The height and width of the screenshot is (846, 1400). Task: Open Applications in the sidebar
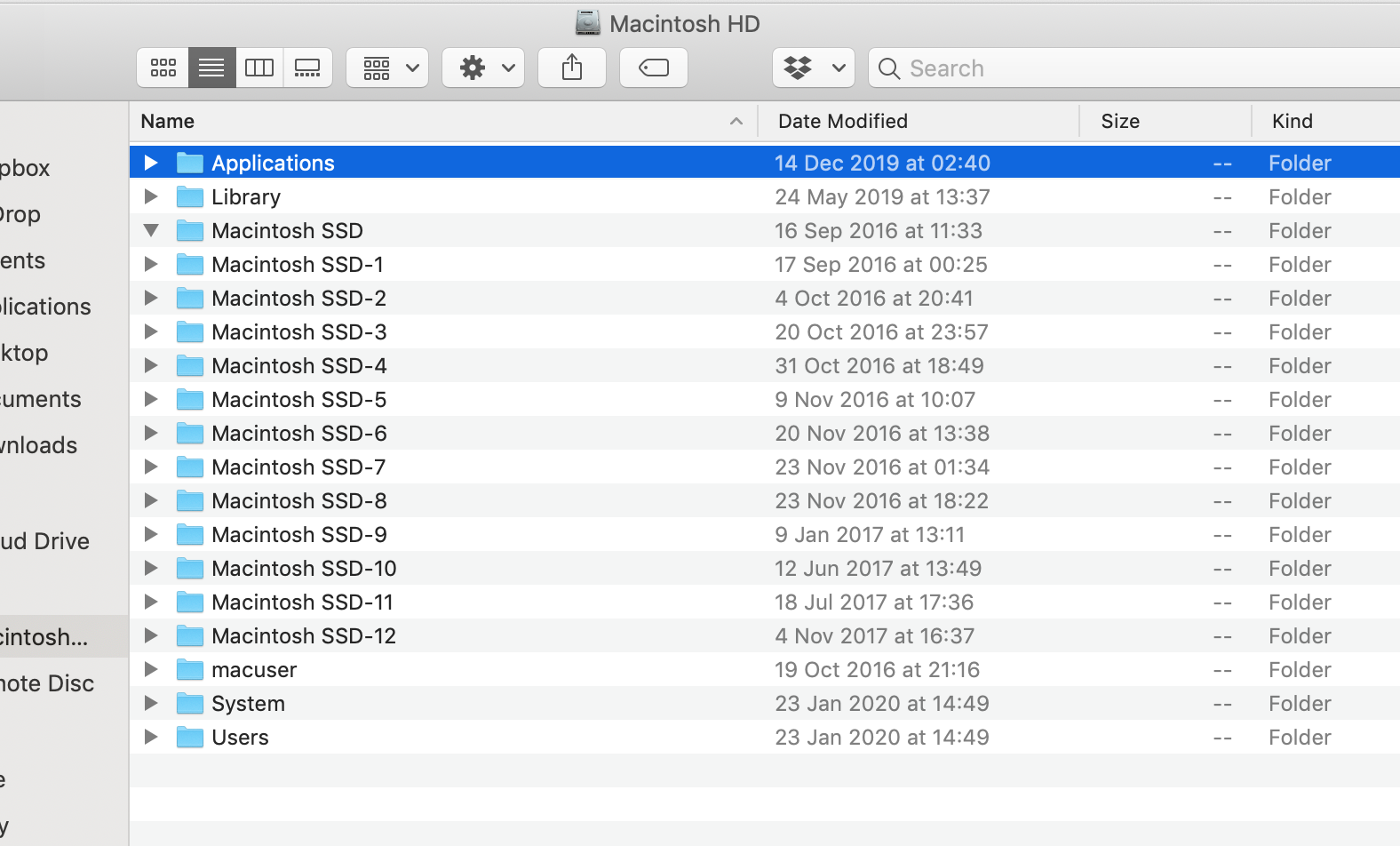click(x=45, y=307)
